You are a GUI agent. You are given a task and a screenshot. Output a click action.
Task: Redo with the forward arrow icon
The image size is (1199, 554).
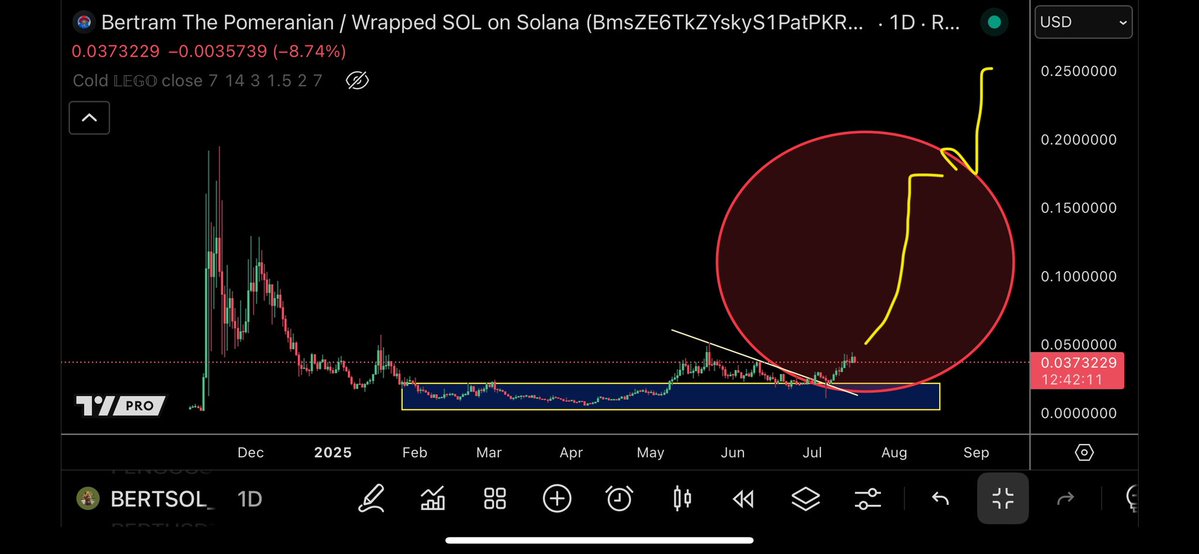(1064, 500)
